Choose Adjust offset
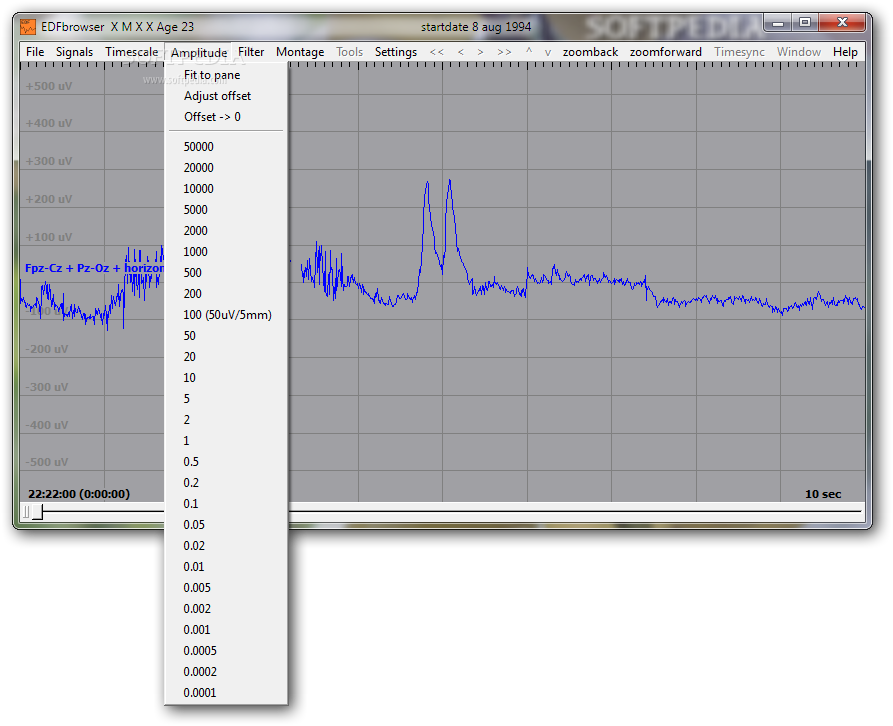The height and width of the screenshot is (726, 893). coord(226,96)
